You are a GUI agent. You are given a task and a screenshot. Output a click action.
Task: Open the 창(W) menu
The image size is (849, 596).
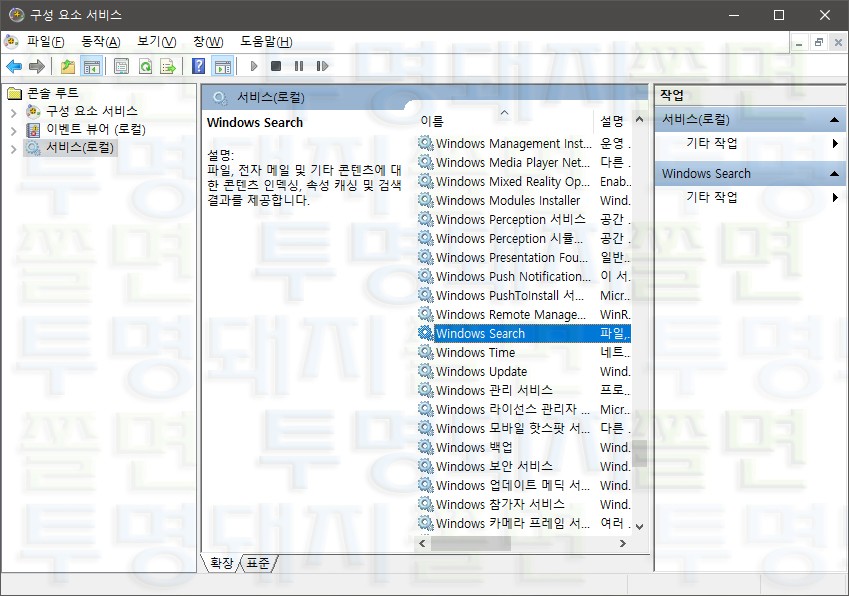coord(208,42)
